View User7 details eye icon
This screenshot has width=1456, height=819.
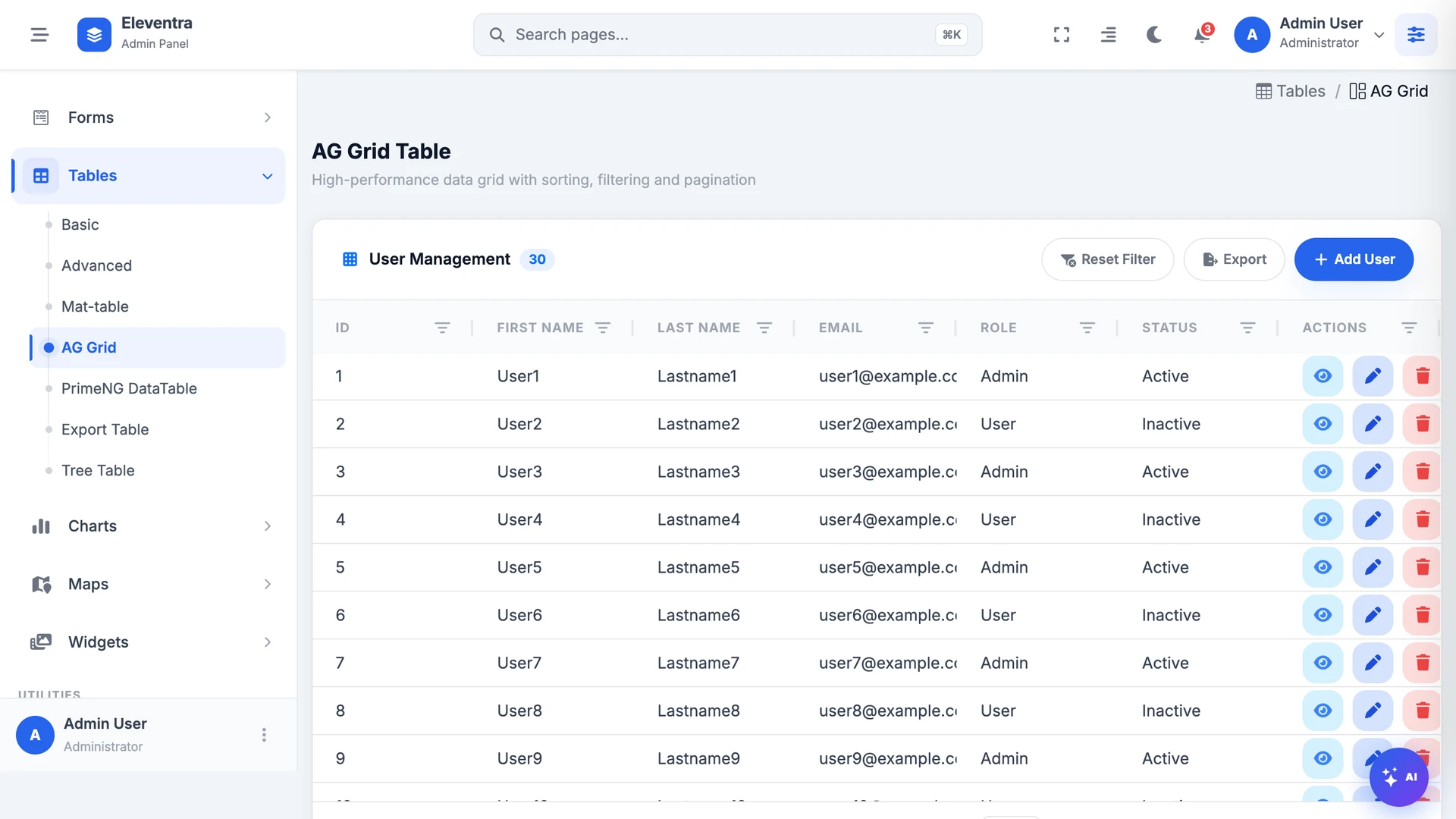pos(1323,663)
